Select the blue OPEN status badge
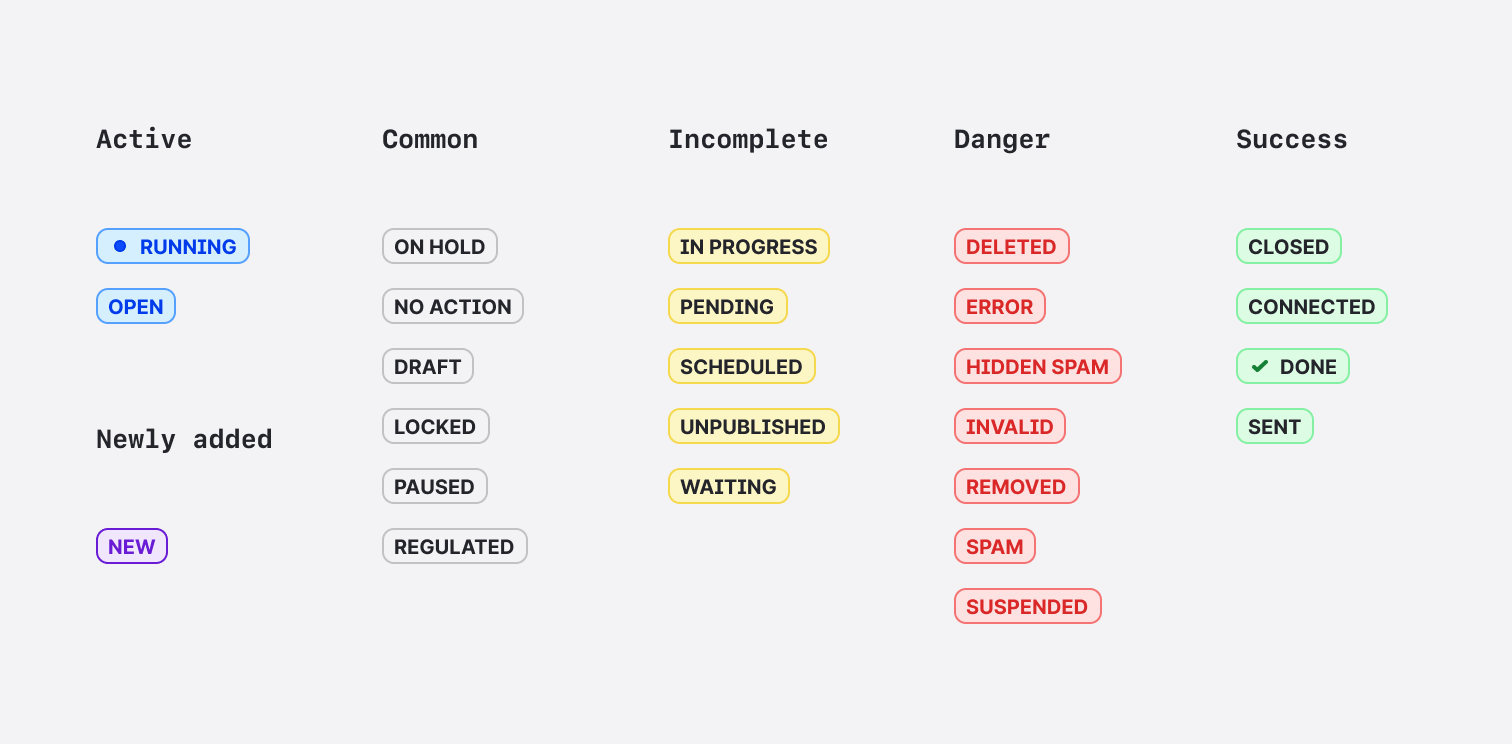This screenshot has height=744, width=1512. click(x=136, y=307)
